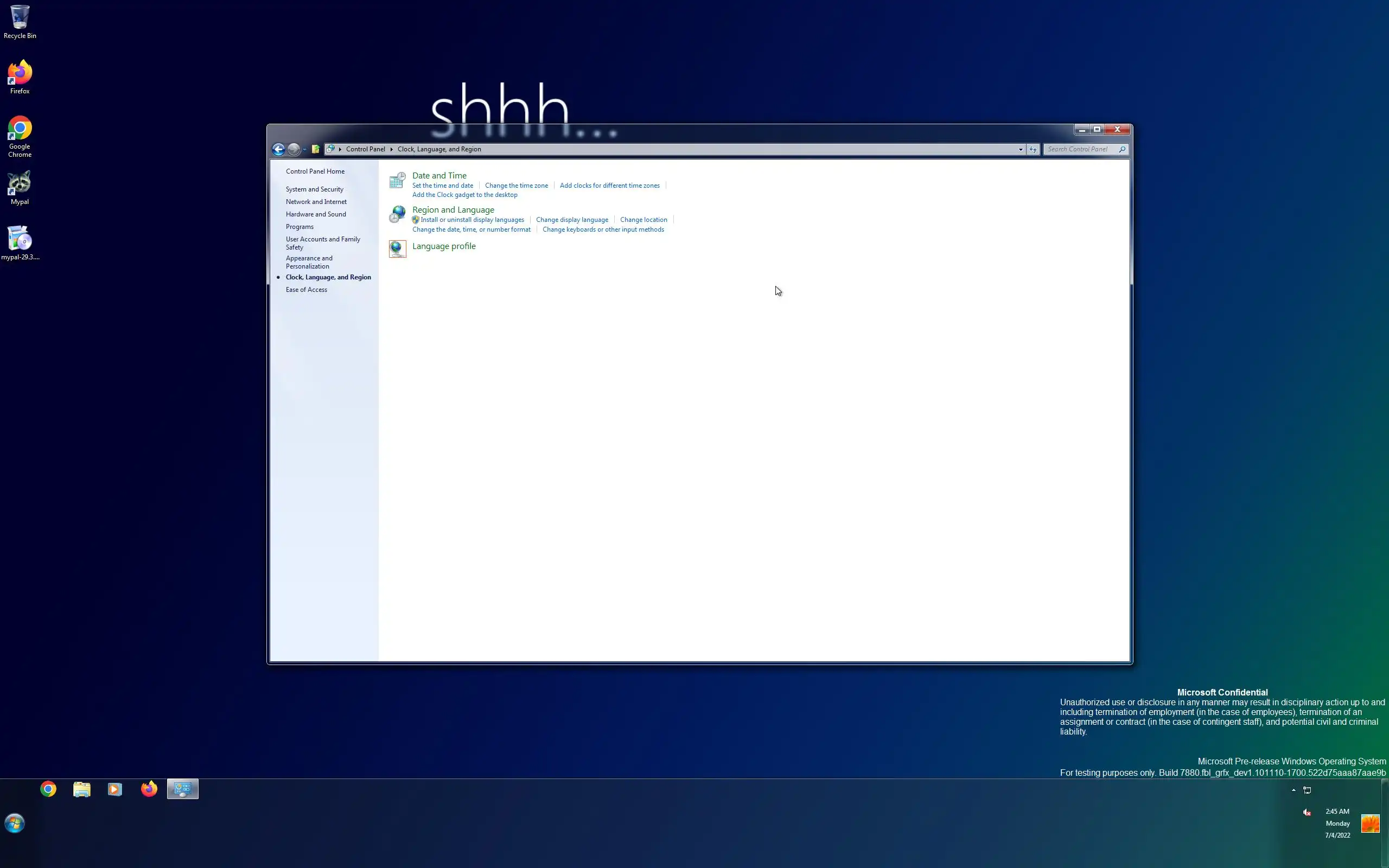Click Change keyboards or other input methods
The height and width of the screenshot is (868, 1389).
pyautogui.click(x=603, y=229)
